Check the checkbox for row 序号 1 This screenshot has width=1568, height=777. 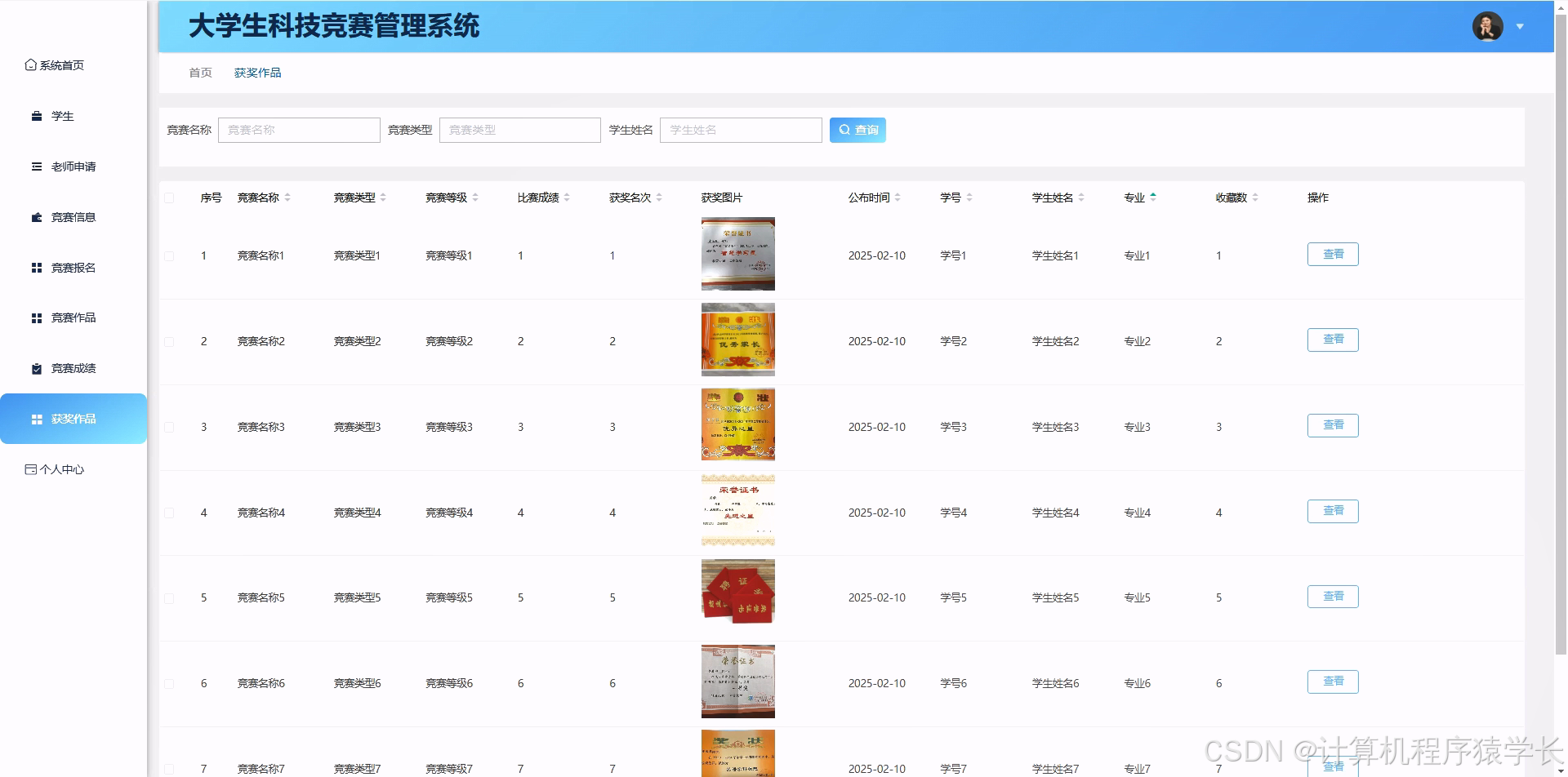[x=169, y=255]
